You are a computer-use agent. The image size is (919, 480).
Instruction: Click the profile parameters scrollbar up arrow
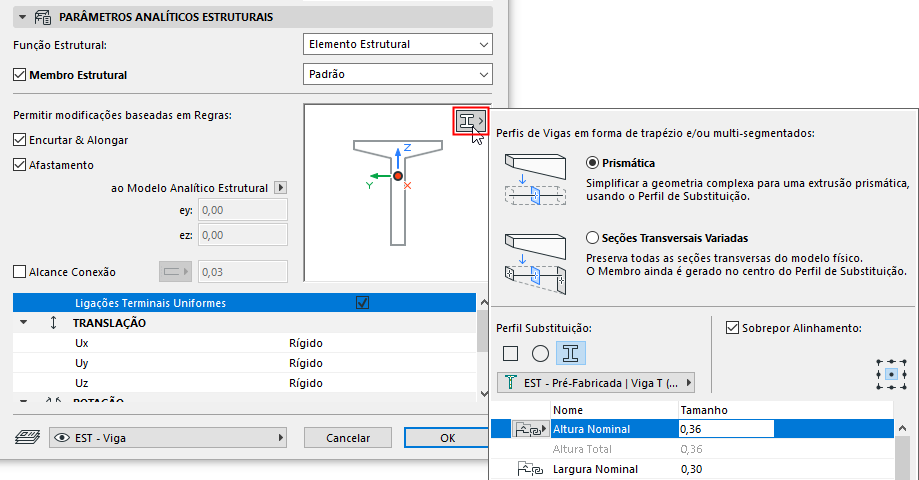902,428
